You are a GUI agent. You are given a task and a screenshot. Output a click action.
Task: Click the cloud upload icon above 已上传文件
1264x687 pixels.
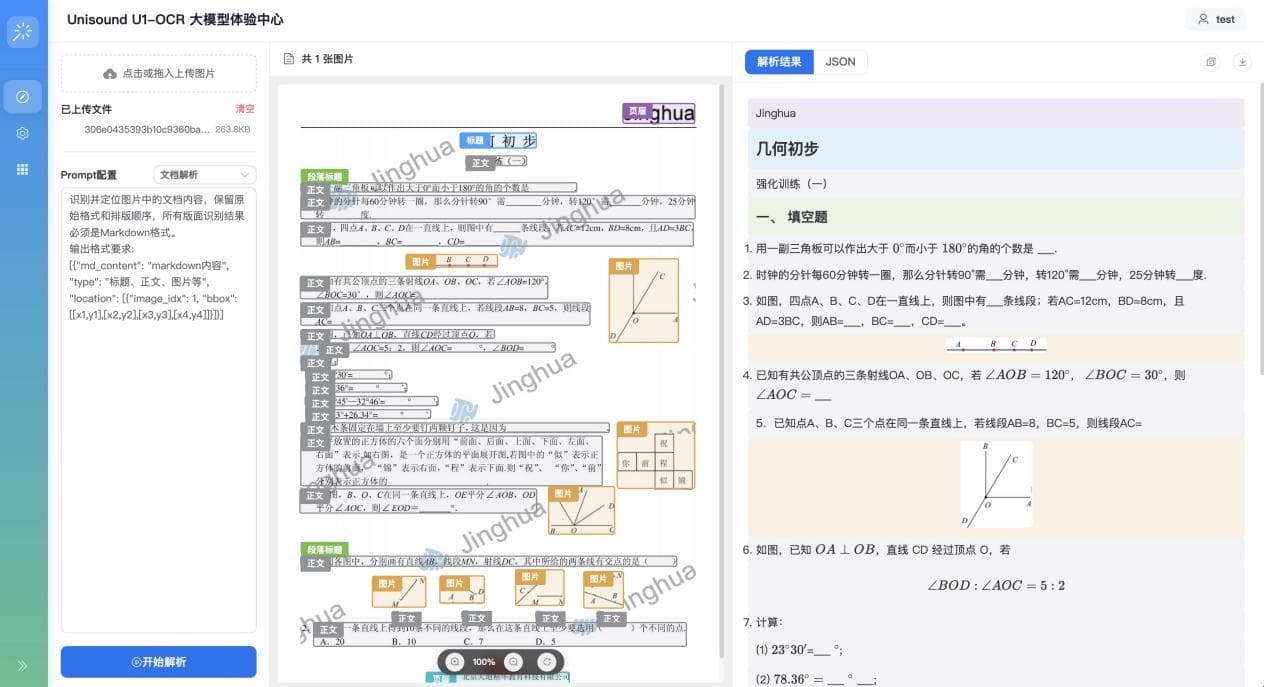coord(110,71)
